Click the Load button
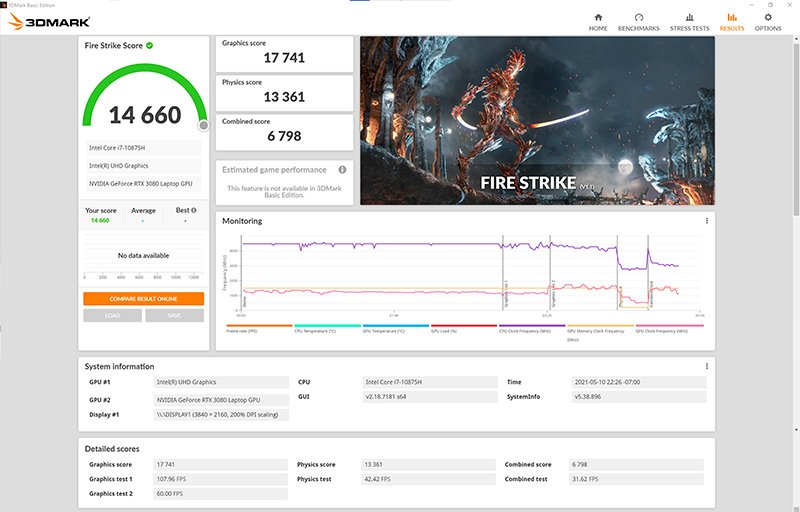800x512 pixels. tap(112, 316)
